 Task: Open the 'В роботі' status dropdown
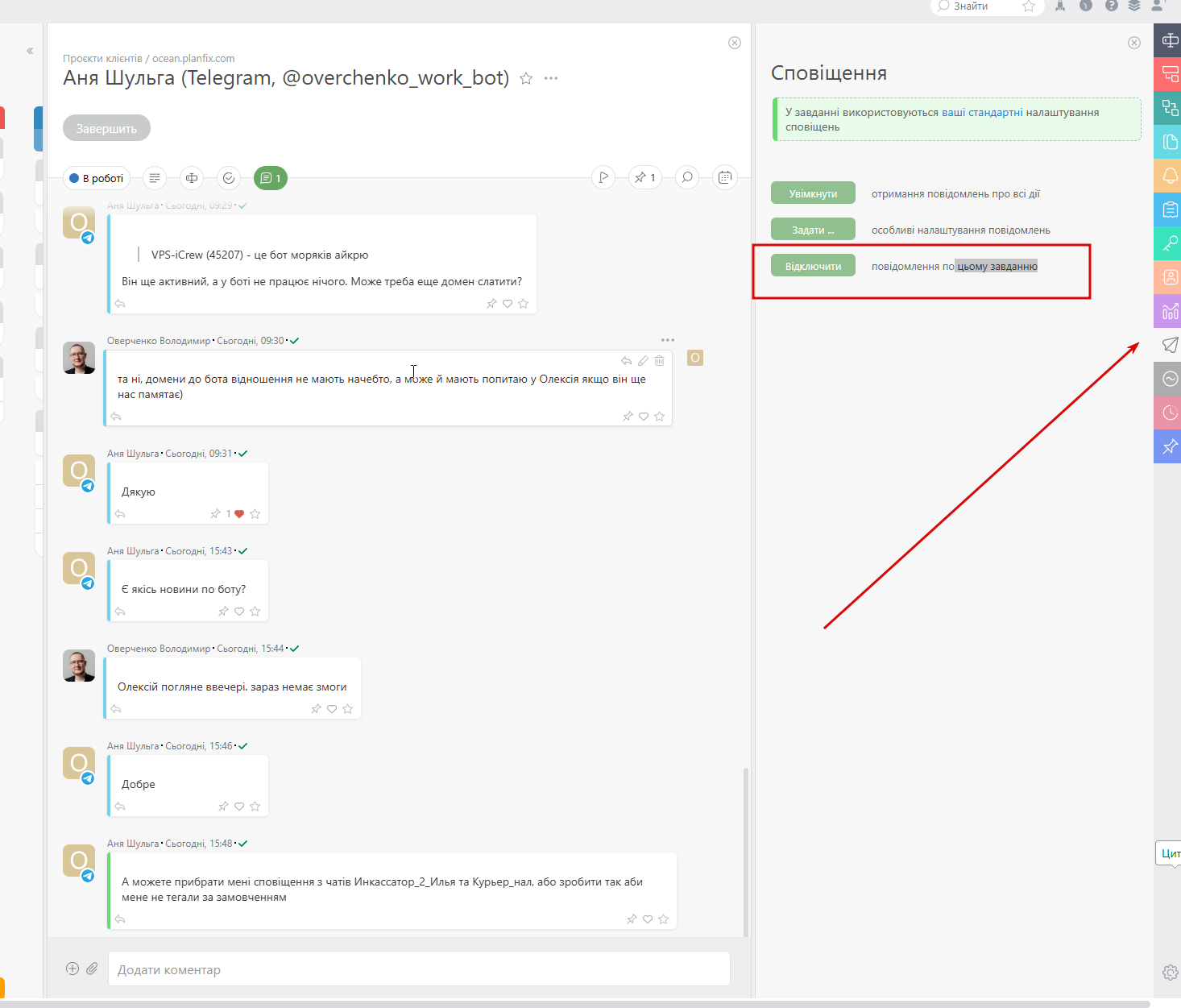pyautogui.click(x=97, y=178)
